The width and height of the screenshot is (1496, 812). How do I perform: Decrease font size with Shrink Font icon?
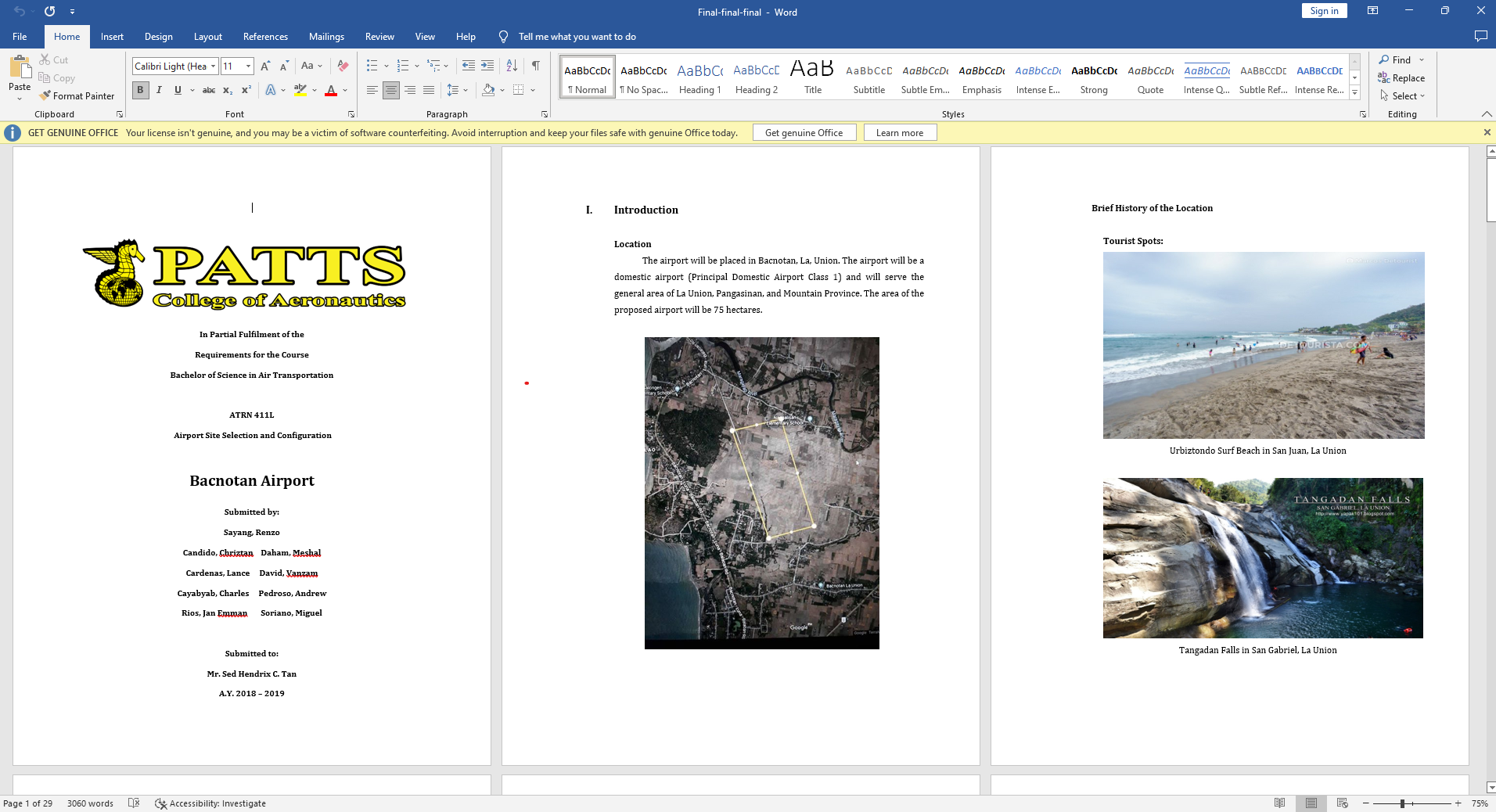click(x=284, y=66)
